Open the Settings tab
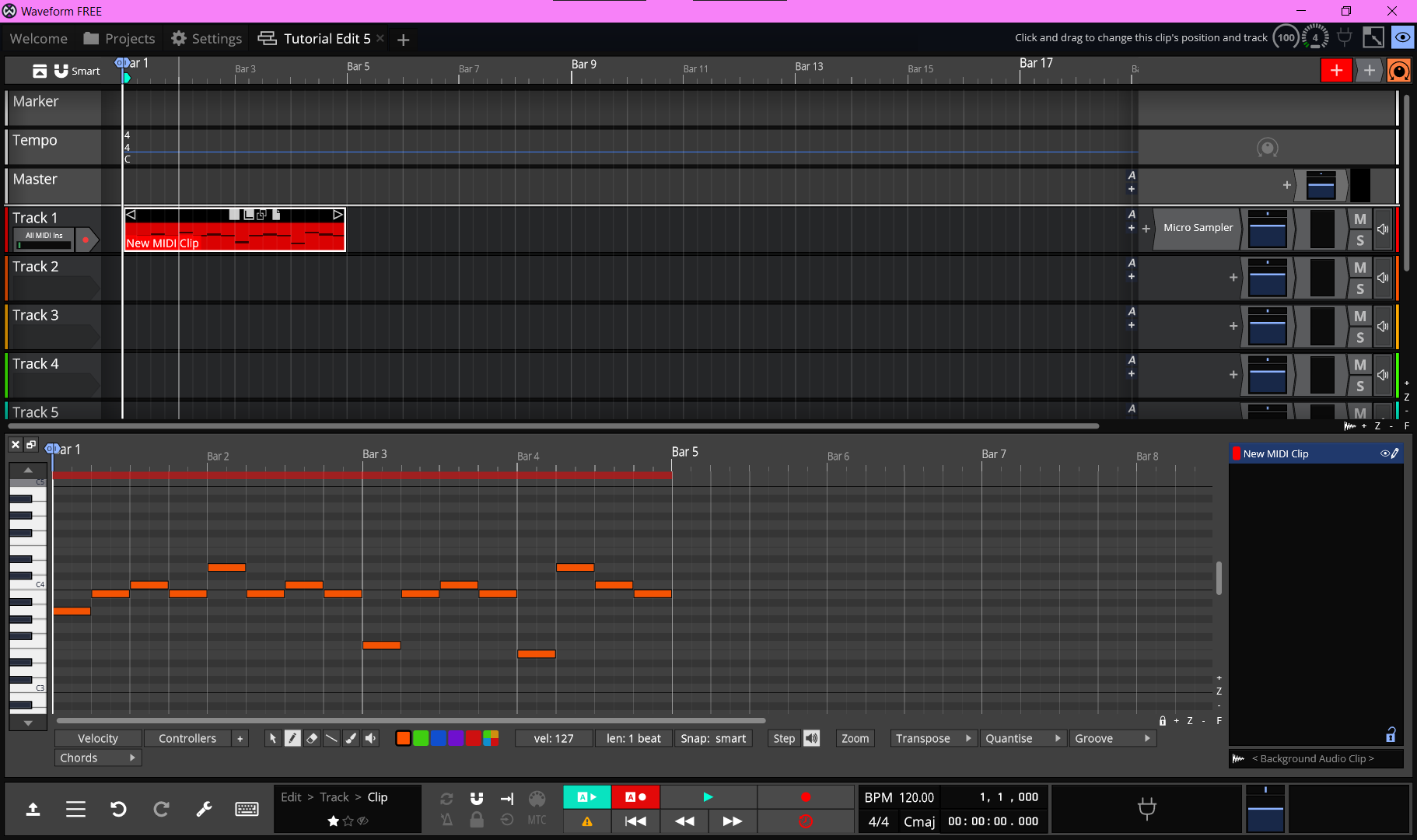Image resolution: width=1417 pixels, height=840 pixels. tap(207, 38)
